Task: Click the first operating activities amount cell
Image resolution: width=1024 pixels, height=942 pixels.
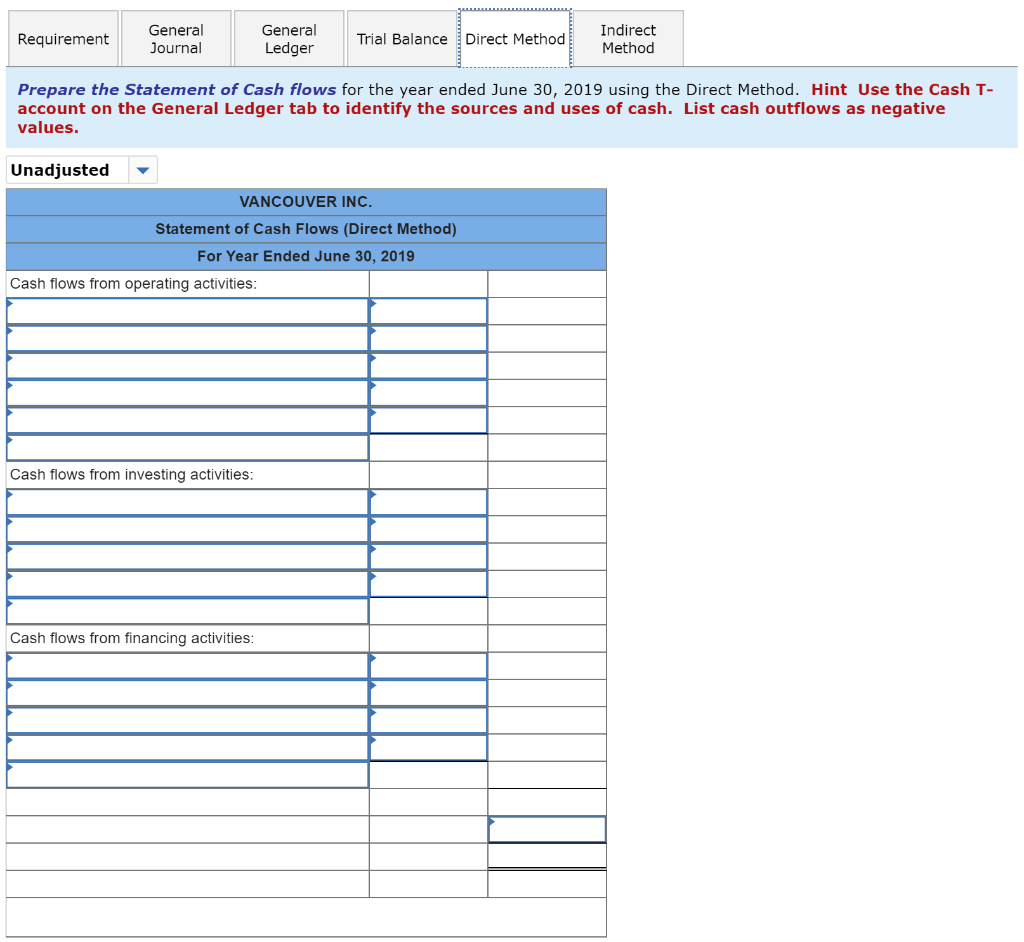Action: pos(428,310)
